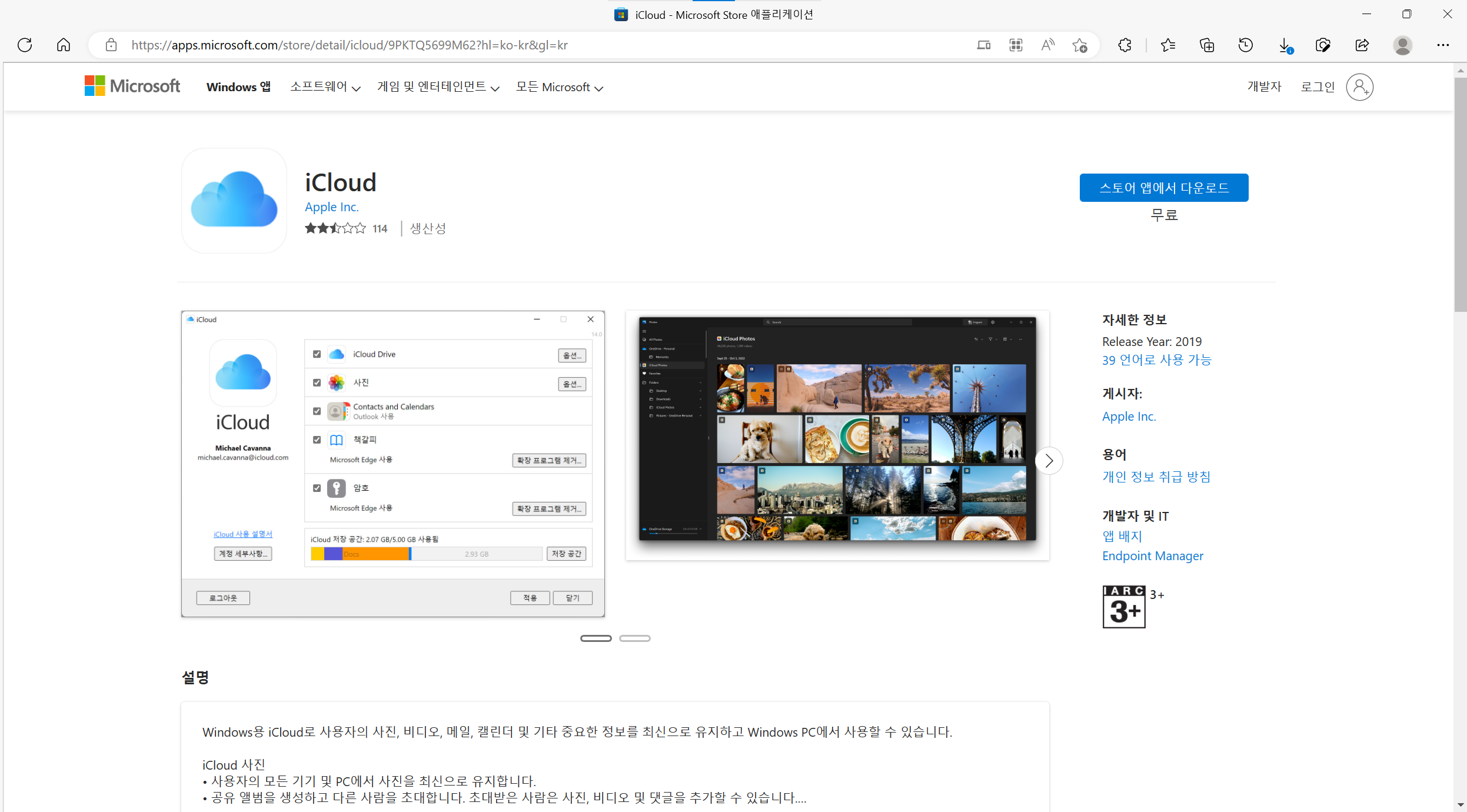The width and height of the screenshot is (1467, 812).
Task: Open Apple Inc. link under title
Action: (x=332, y=207)
